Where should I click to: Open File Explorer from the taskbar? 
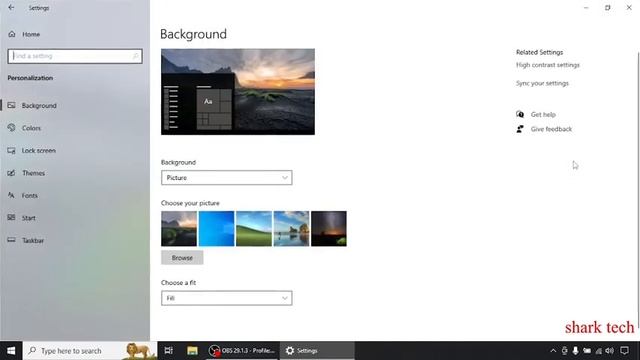[x=192, y=351]
